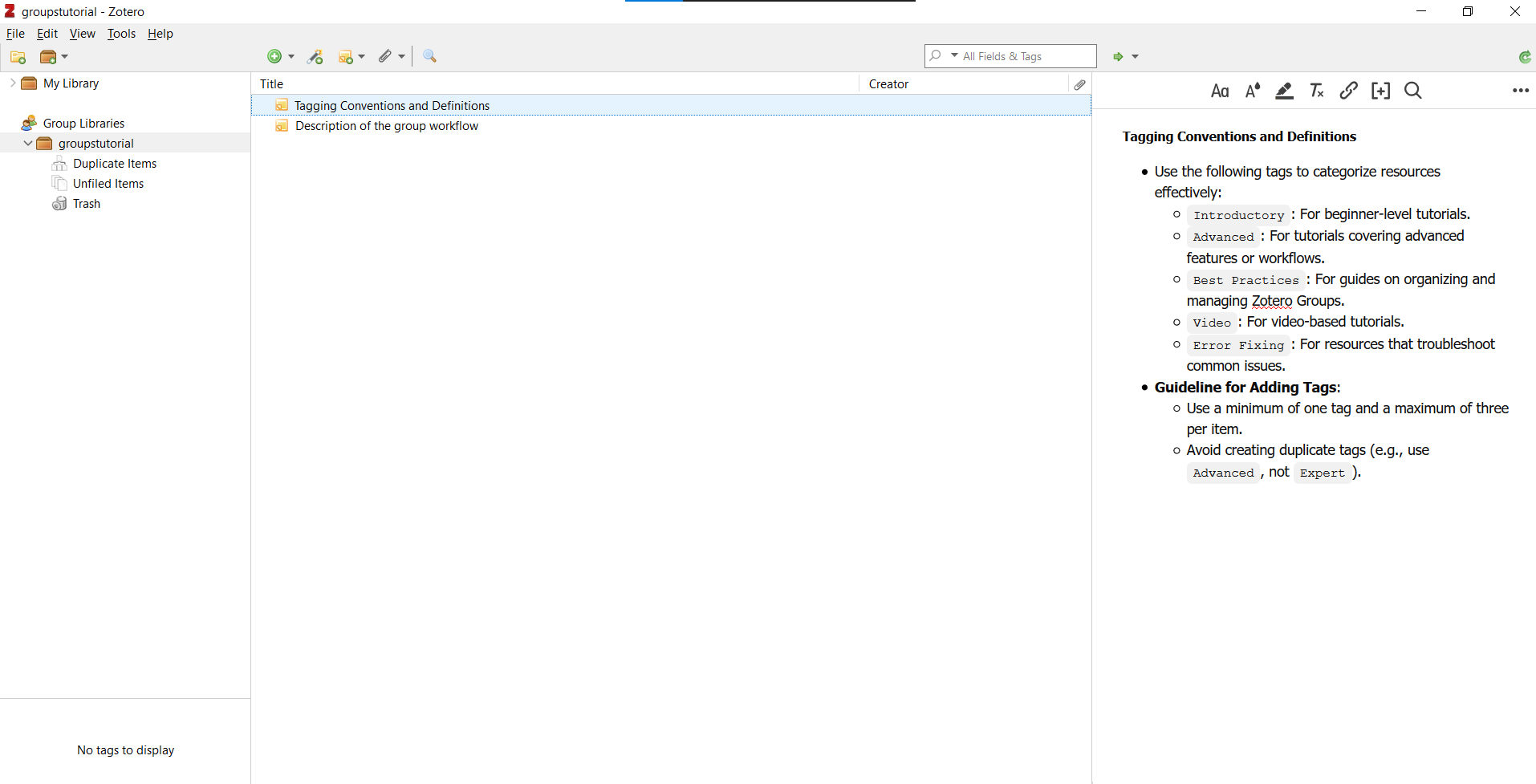This screenshot has width=1536, height=784.
Task: Open the New Library dropdown arrow
Action: [x=65, y=57]
